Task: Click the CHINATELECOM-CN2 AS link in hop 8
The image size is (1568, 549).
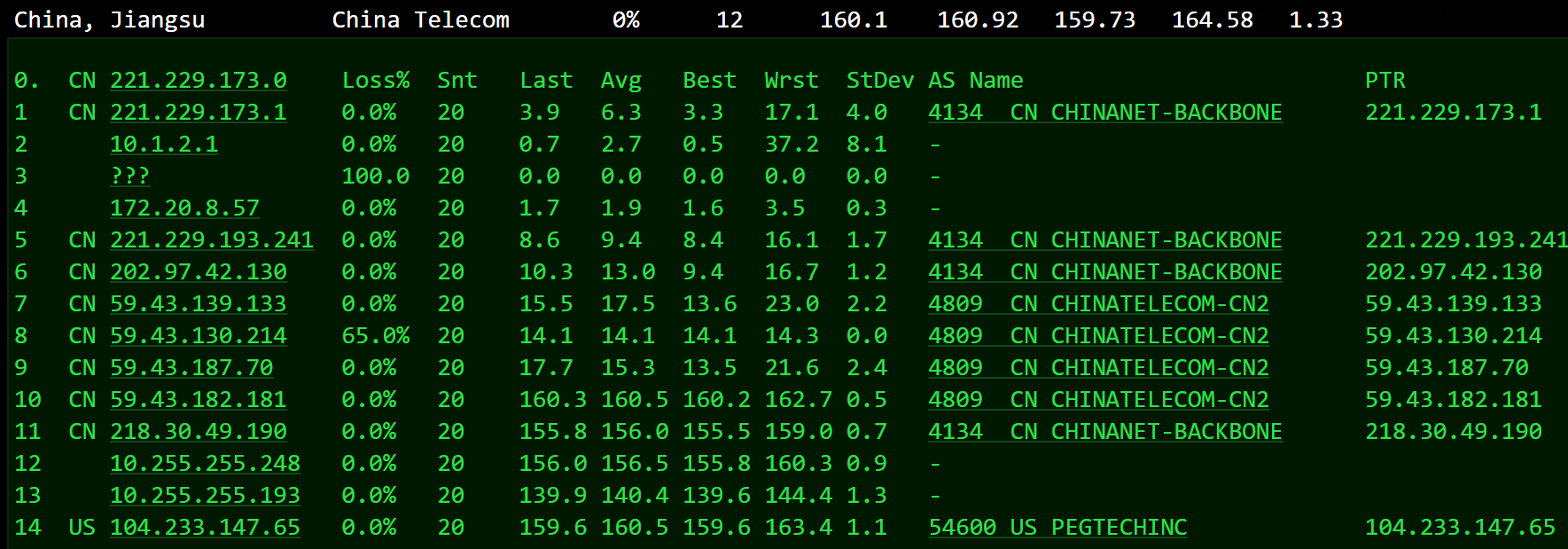Action: point(1099,336)
